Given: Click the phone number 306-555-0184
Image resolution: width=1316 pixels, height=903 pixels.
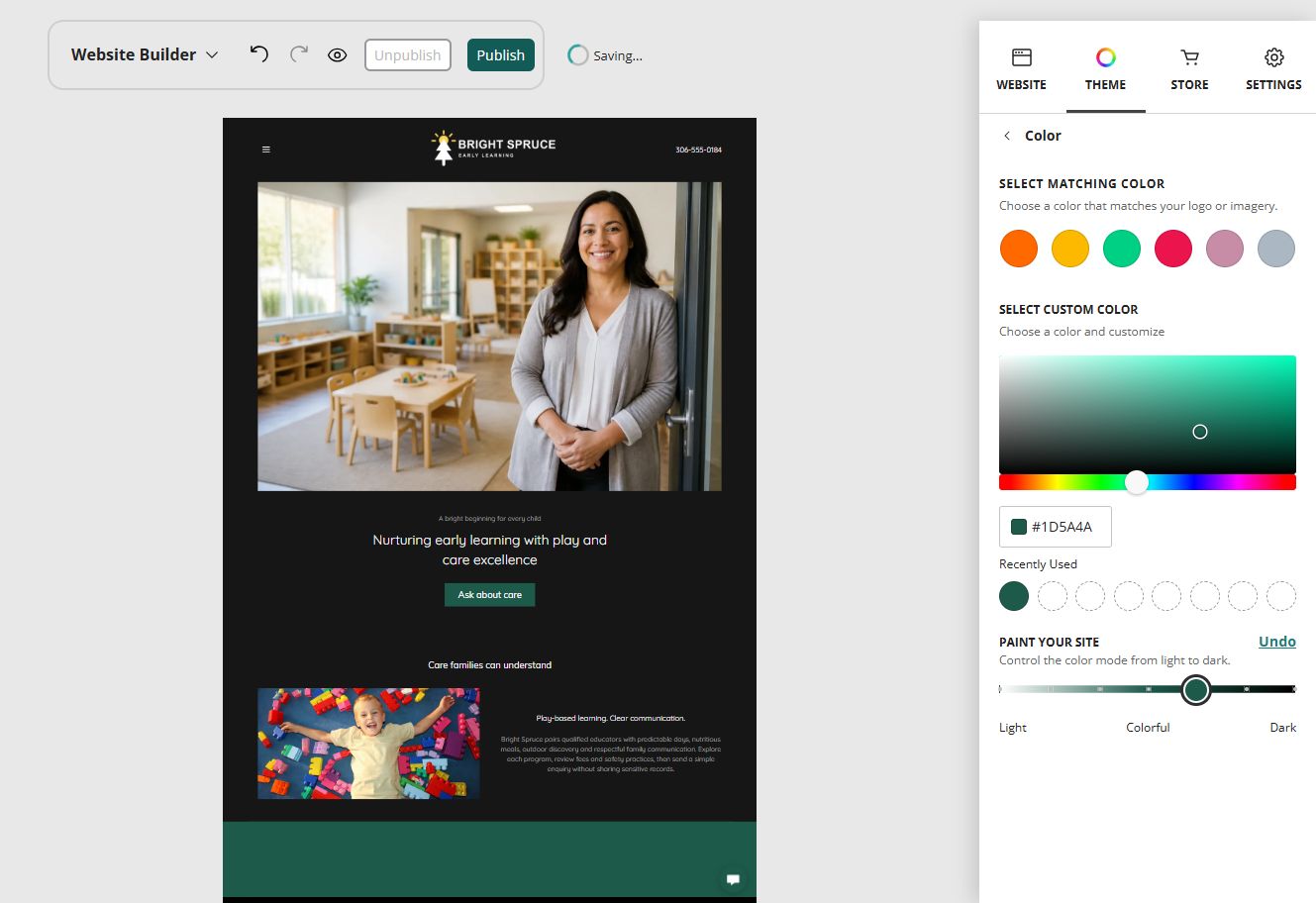Looking at the screenshot, I should tap(699, 150).
